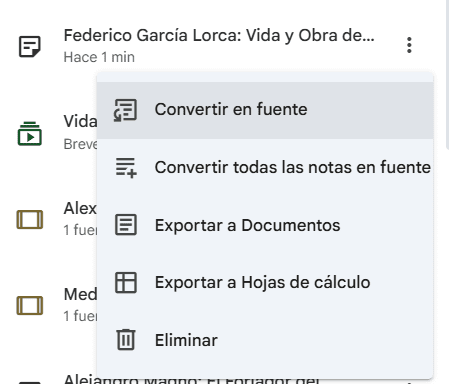Select Exportar a Documentos option

pos(265,225)
